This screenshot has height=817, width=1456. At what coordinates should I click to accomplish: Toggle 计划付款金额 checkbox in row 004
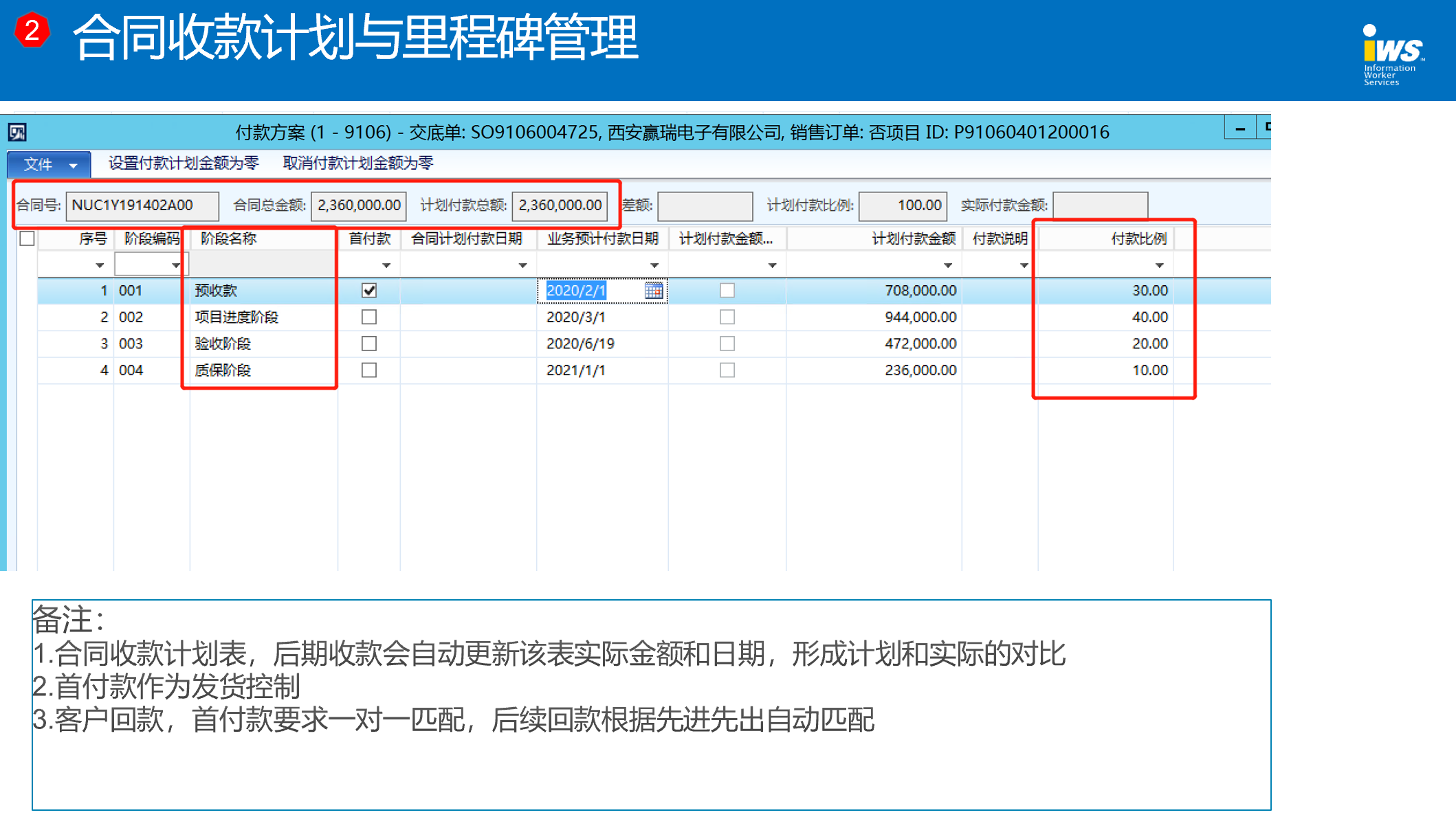tap(727, 370)
